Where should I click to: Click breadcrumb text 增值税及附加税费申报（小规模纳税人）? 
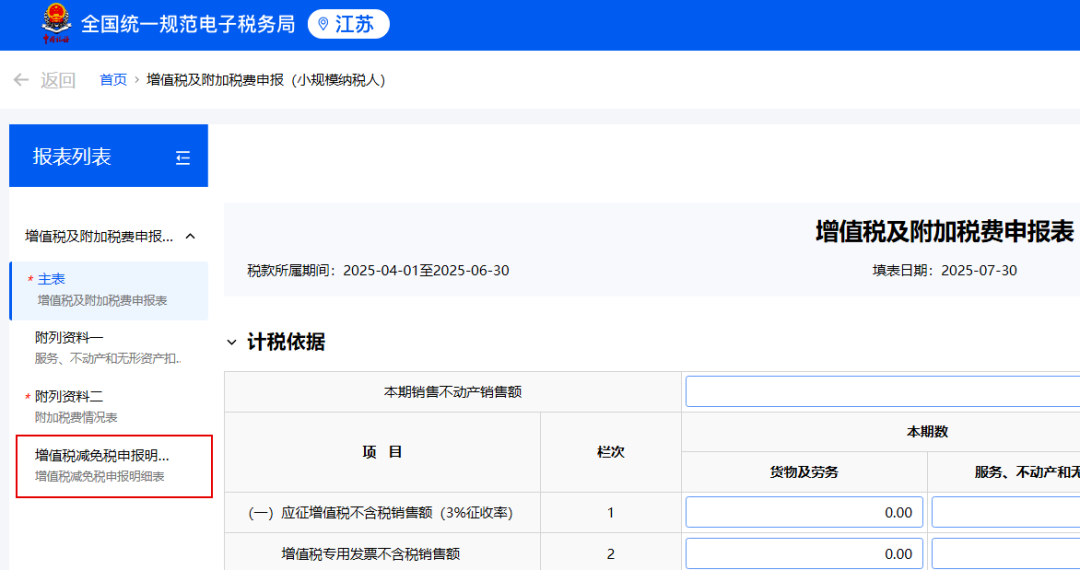267,80
